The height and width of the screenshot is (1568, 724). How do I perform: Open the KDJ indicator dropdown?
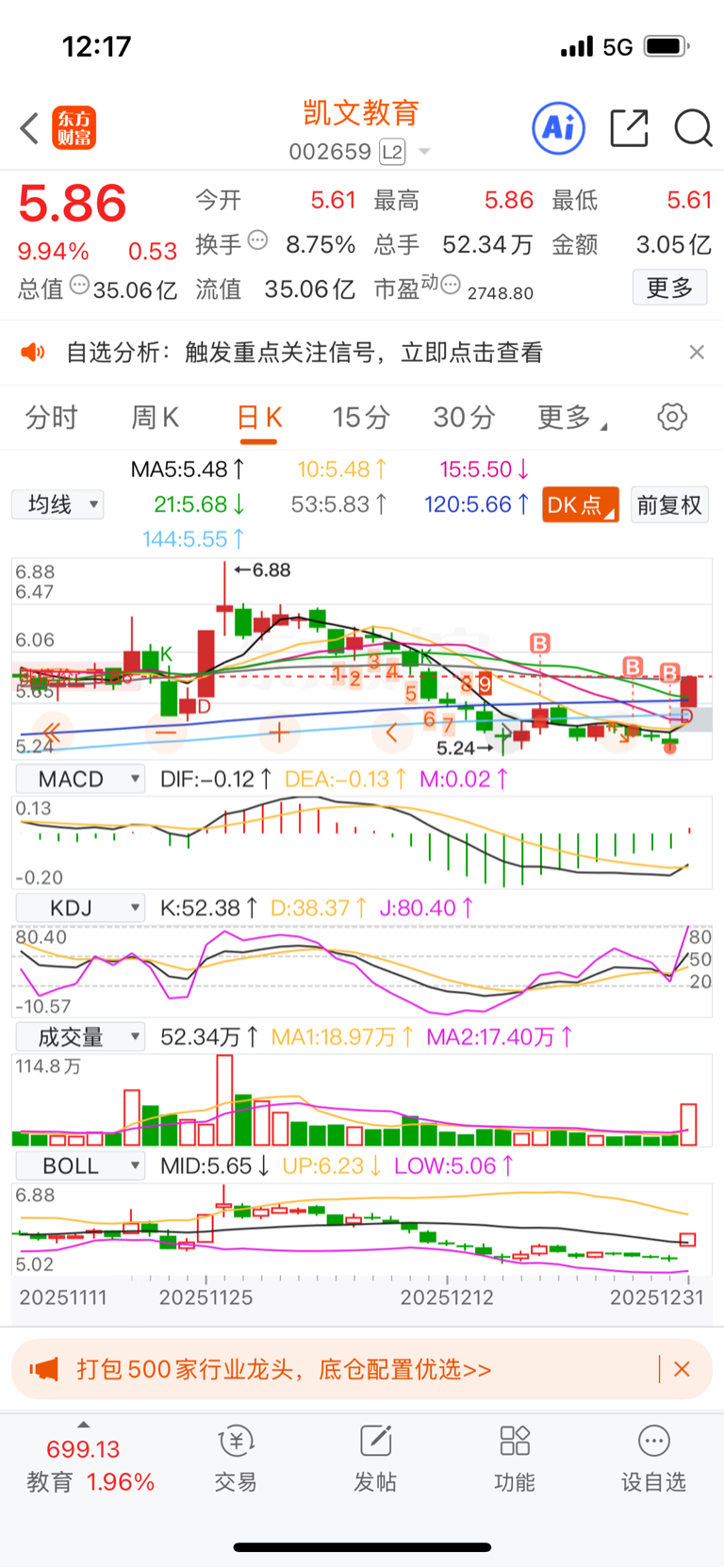point(80,908)
